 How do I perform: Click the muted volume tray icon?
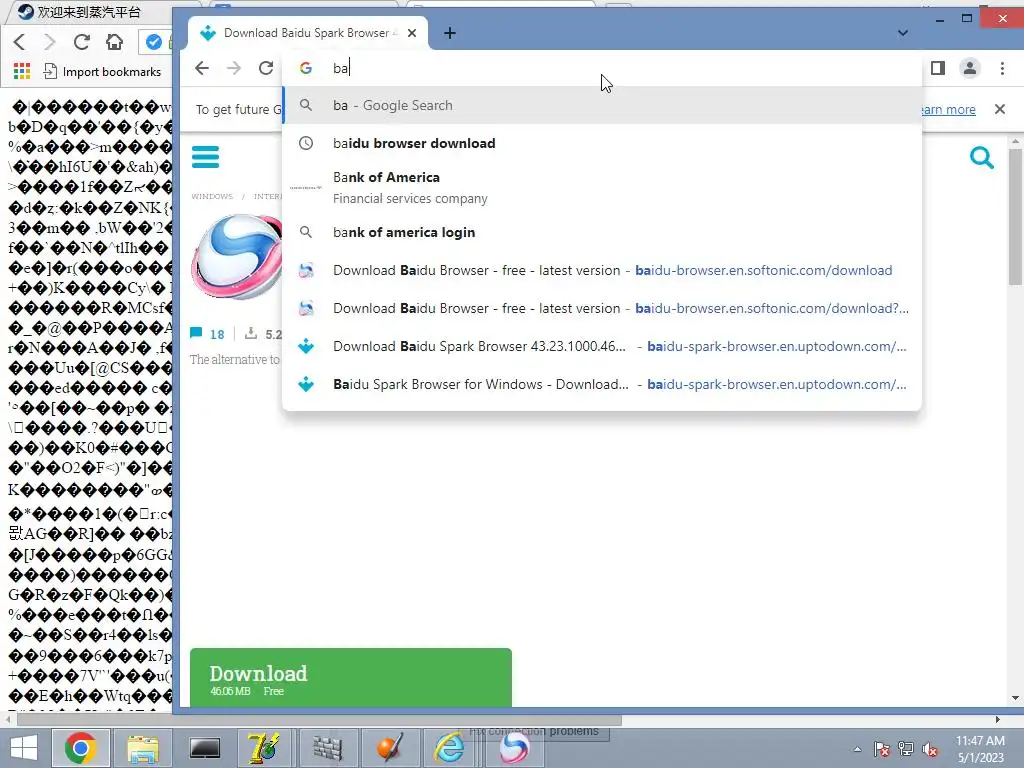click(x=930, y=749)
